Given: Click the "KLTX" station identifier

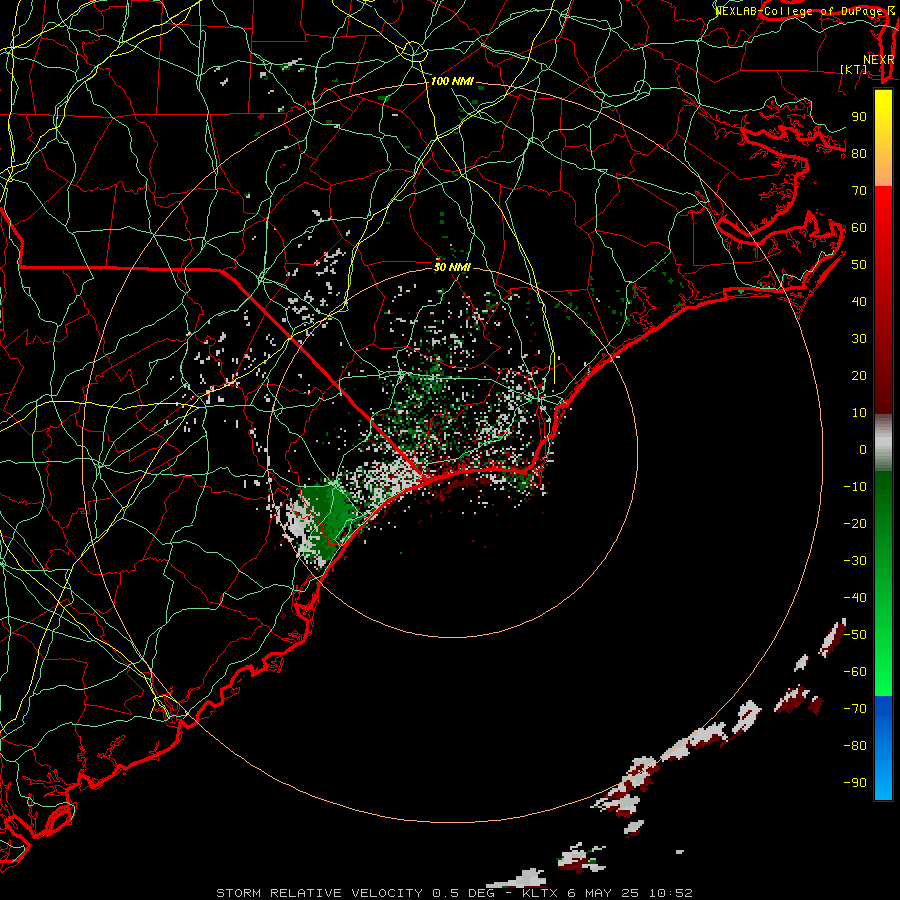Looking at the screenshot, I should (540, 893).
